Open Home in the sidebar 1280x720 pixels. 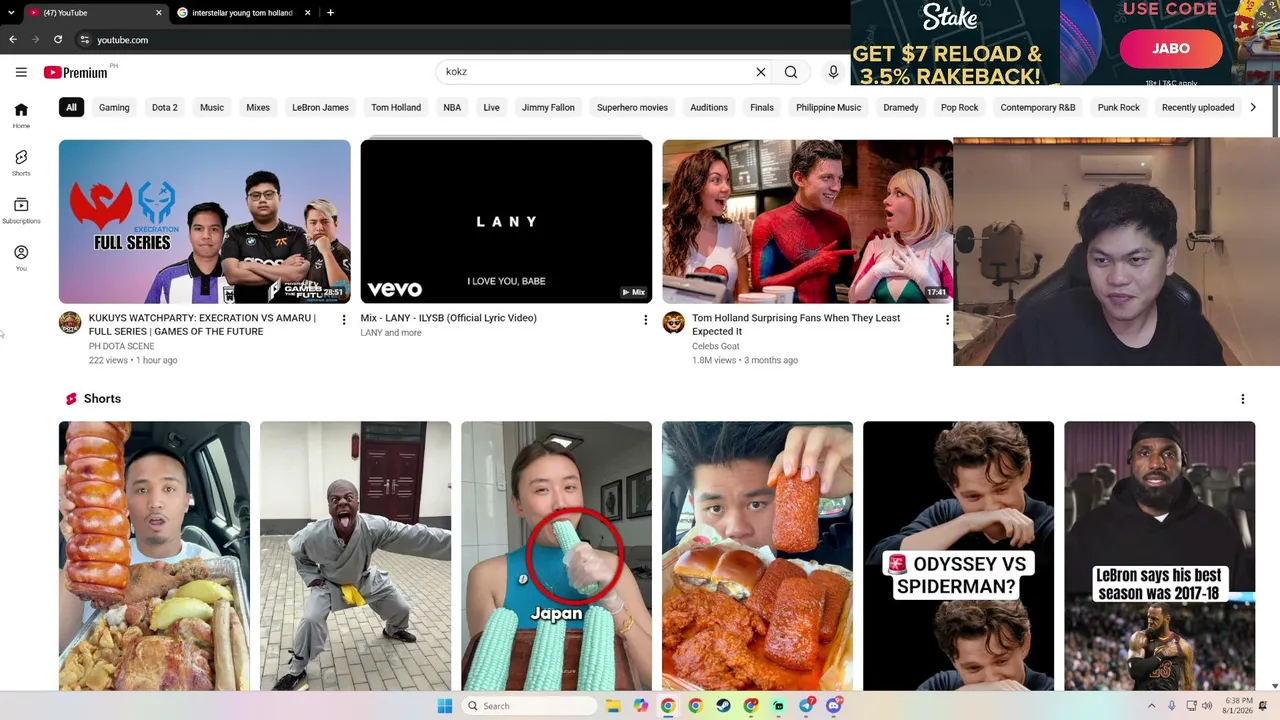(21, 115)
